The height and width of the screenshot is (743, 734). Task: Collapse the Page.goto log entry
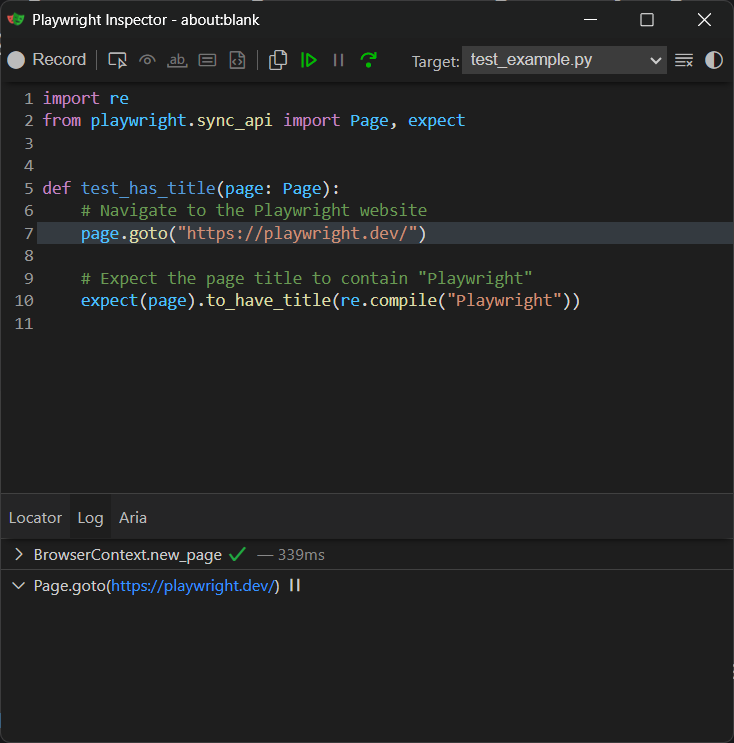[x=19, y=586]
